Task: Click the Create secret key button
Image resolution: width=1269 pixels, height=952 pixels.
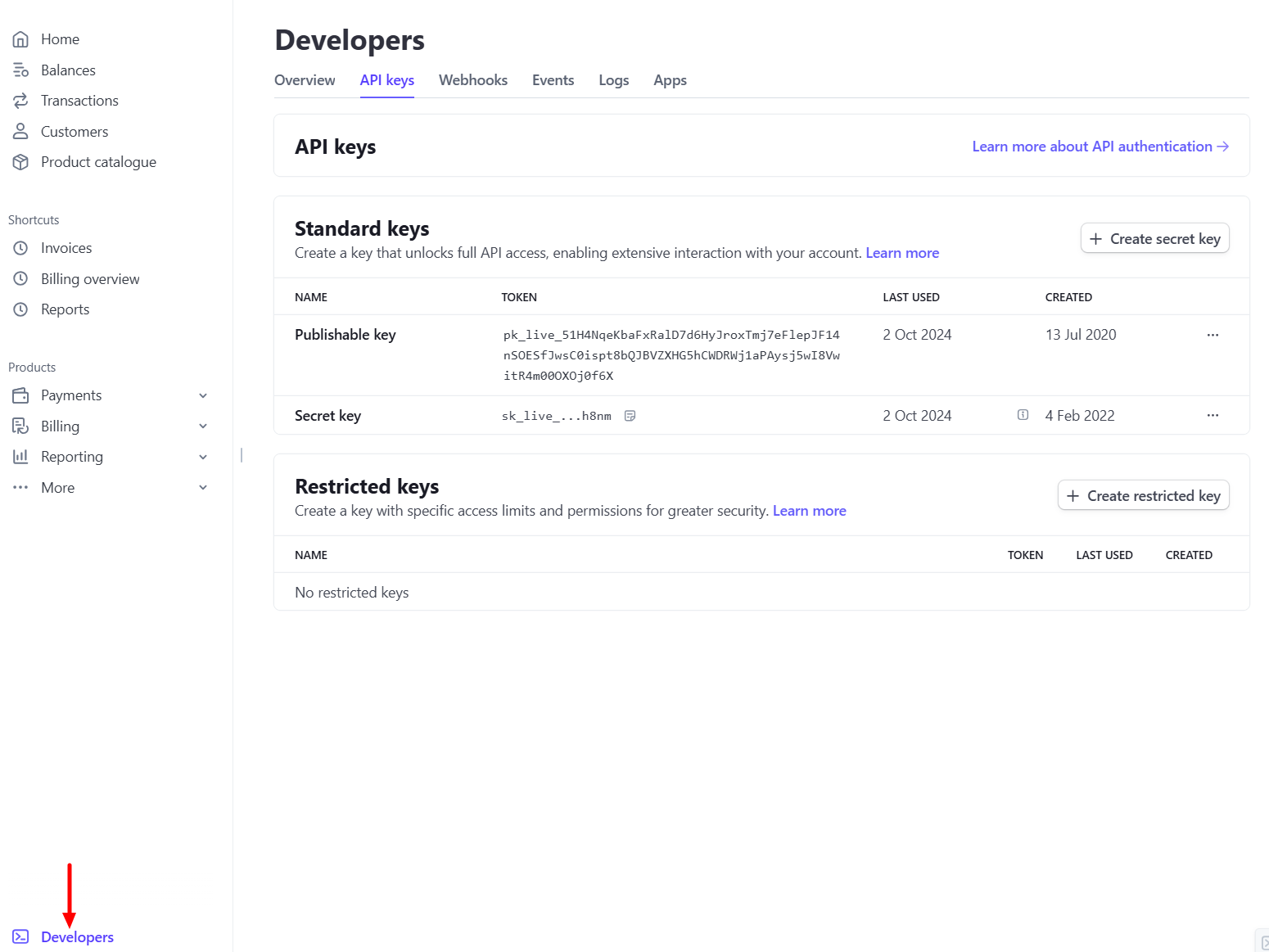Action: pos(1154,238)
